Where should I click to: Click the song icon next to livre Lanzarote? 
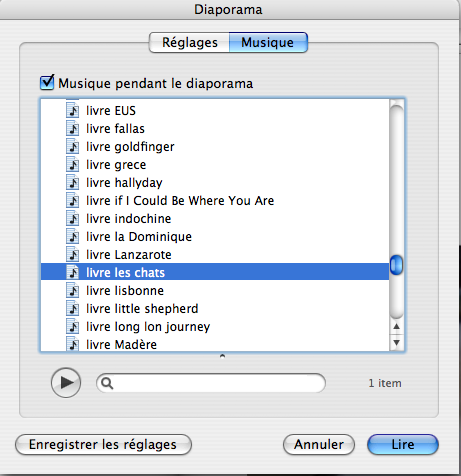point(73,254)
